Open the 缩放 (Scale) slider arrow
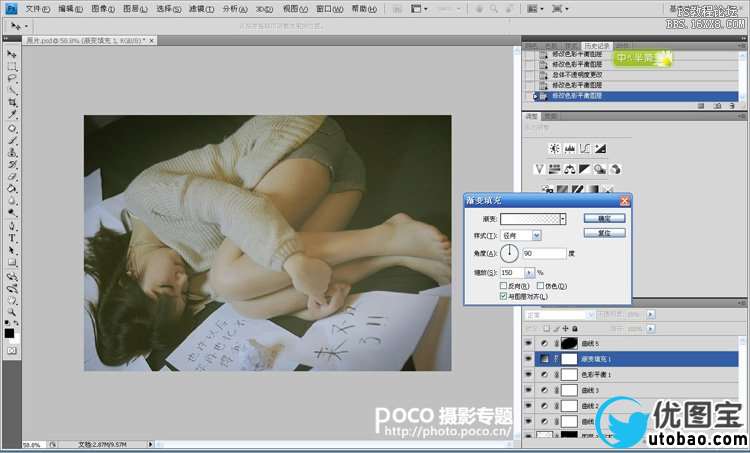 click(529, 273)
